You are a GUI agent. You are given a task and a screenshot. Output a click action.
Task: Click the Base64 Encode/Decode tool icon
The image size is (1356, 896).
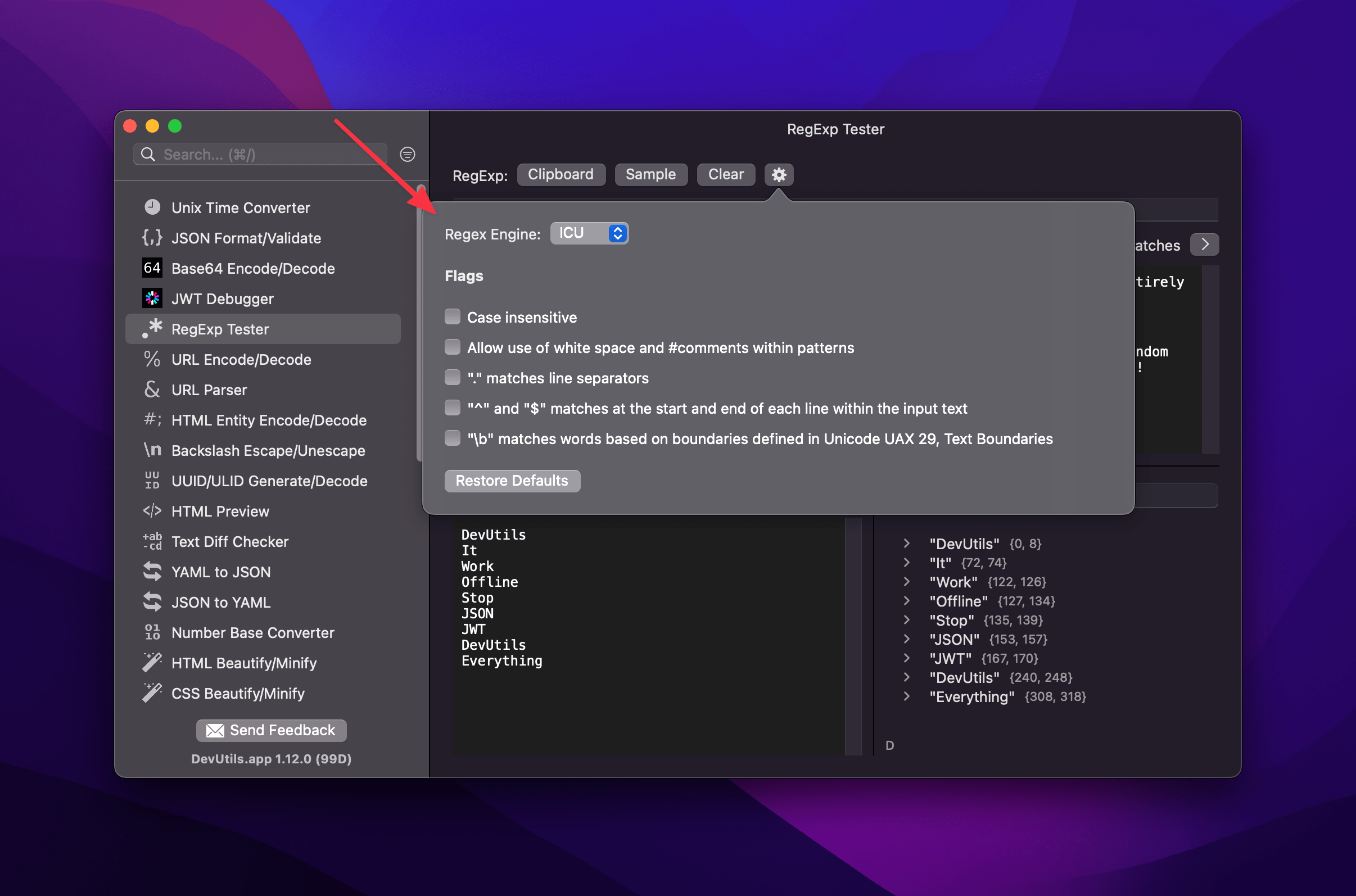pos(153,268)
